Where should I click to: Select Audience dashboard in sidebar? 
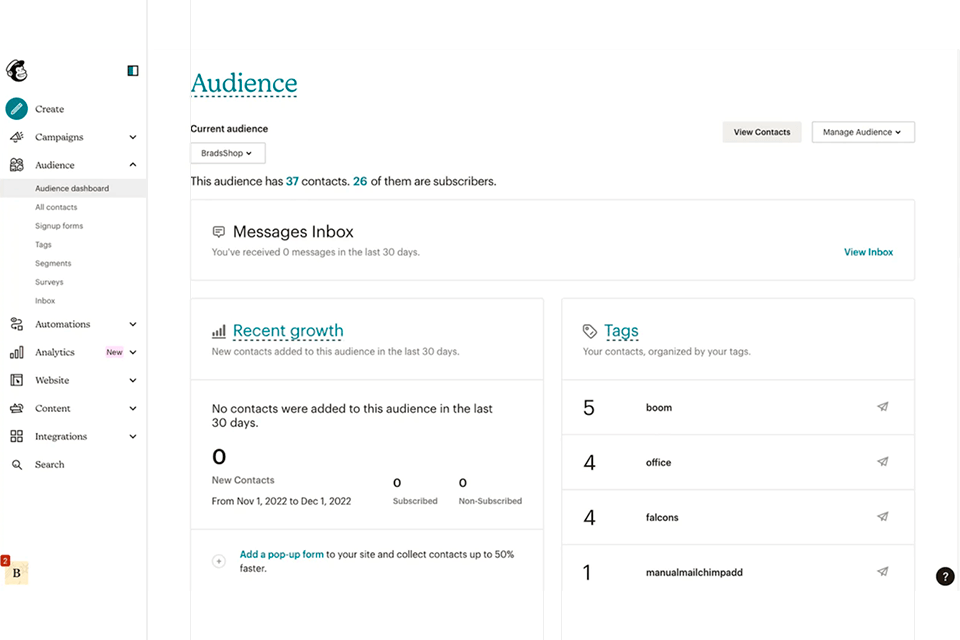click(x=73, y=189)
